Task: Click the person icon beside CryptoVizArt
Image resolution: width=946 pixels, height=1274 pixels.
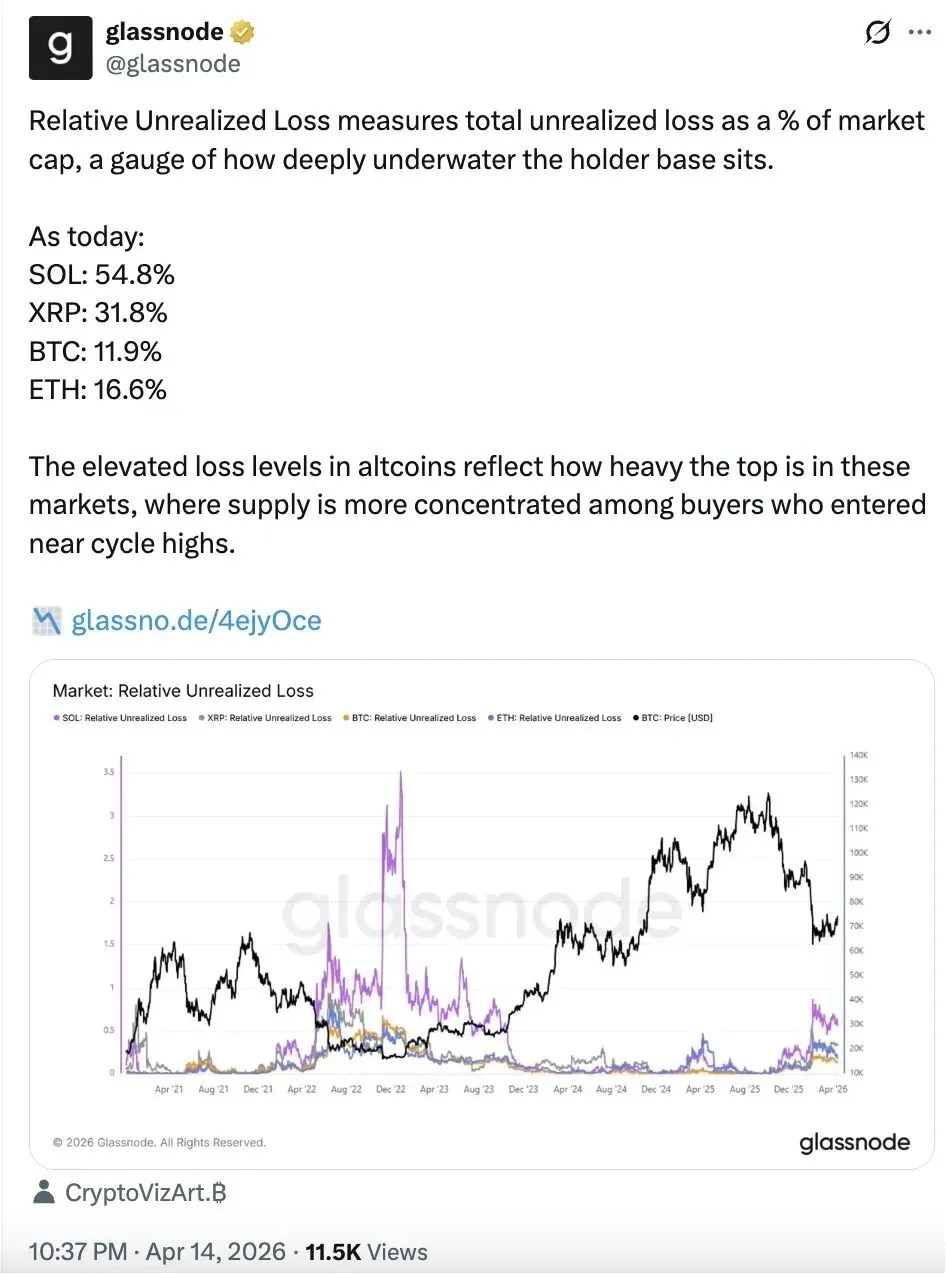Action: (44, 1192)
